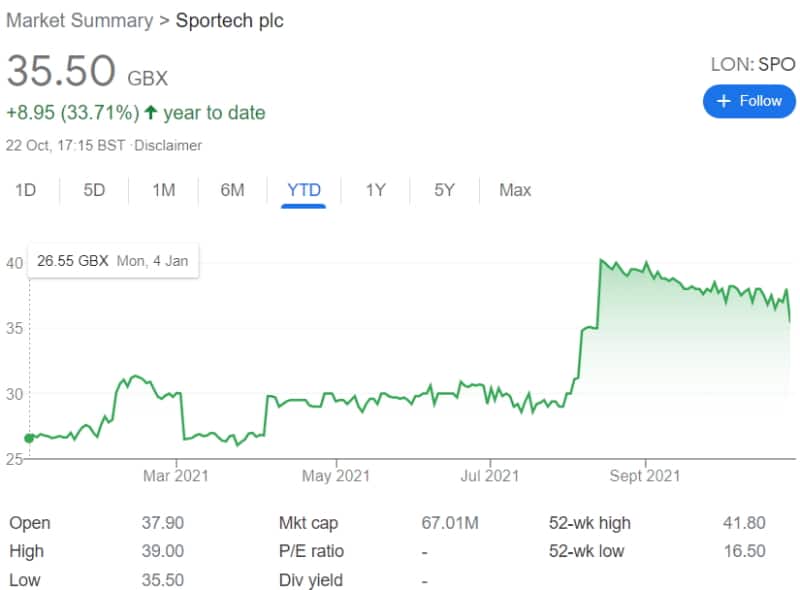Screen dimensions: 800x590
Task: Click the green up arrow icon
Action: (x=151, y=112)
